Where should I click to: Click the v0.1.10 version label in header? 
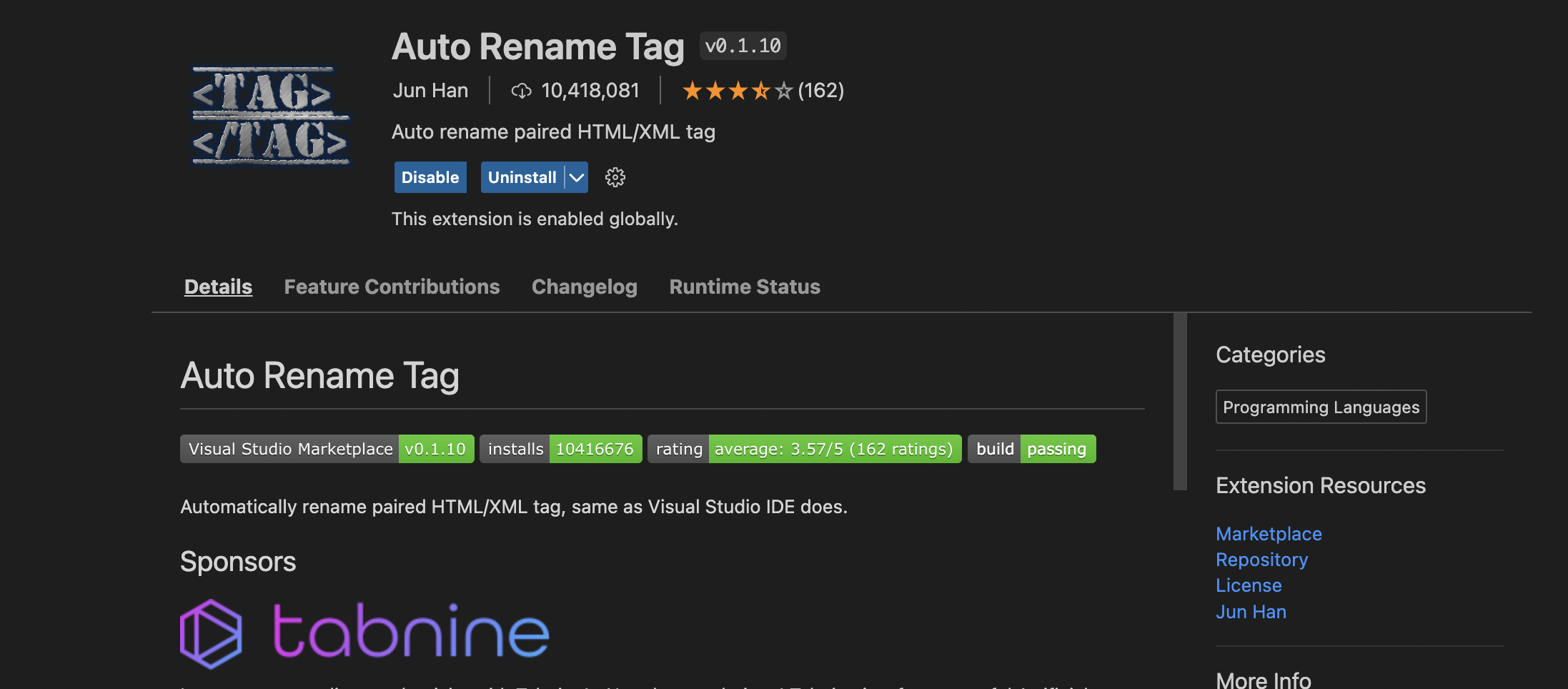743,46
